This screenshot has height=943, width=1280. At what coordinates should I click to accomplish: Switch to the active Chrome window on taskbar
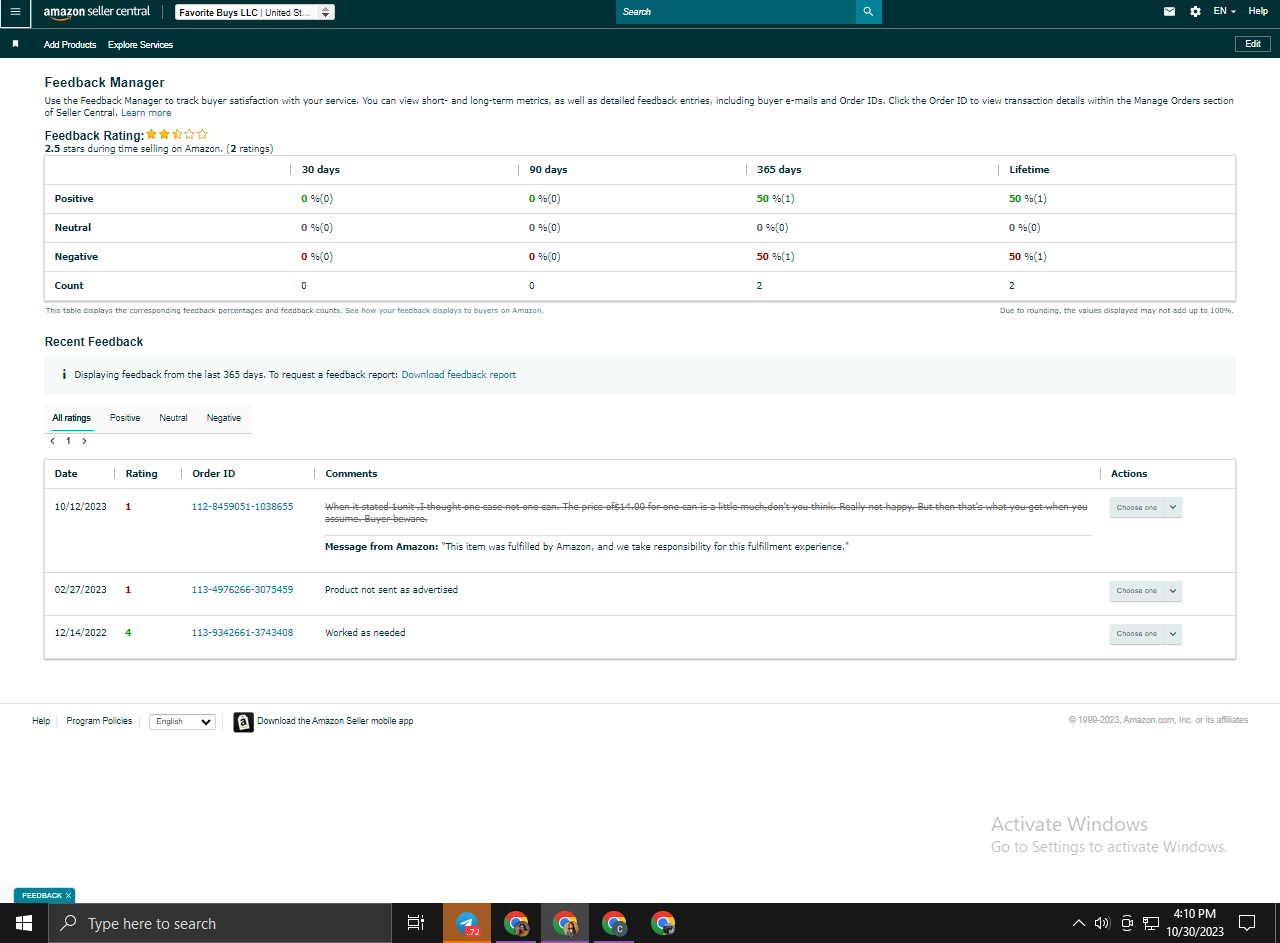pos(565,923)
